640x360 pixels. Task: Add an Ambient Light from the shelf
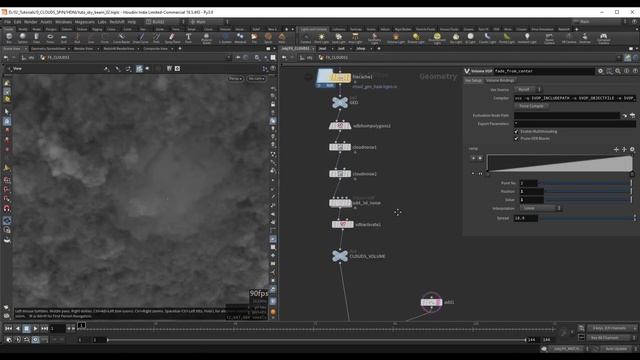(x=527, y=38)
